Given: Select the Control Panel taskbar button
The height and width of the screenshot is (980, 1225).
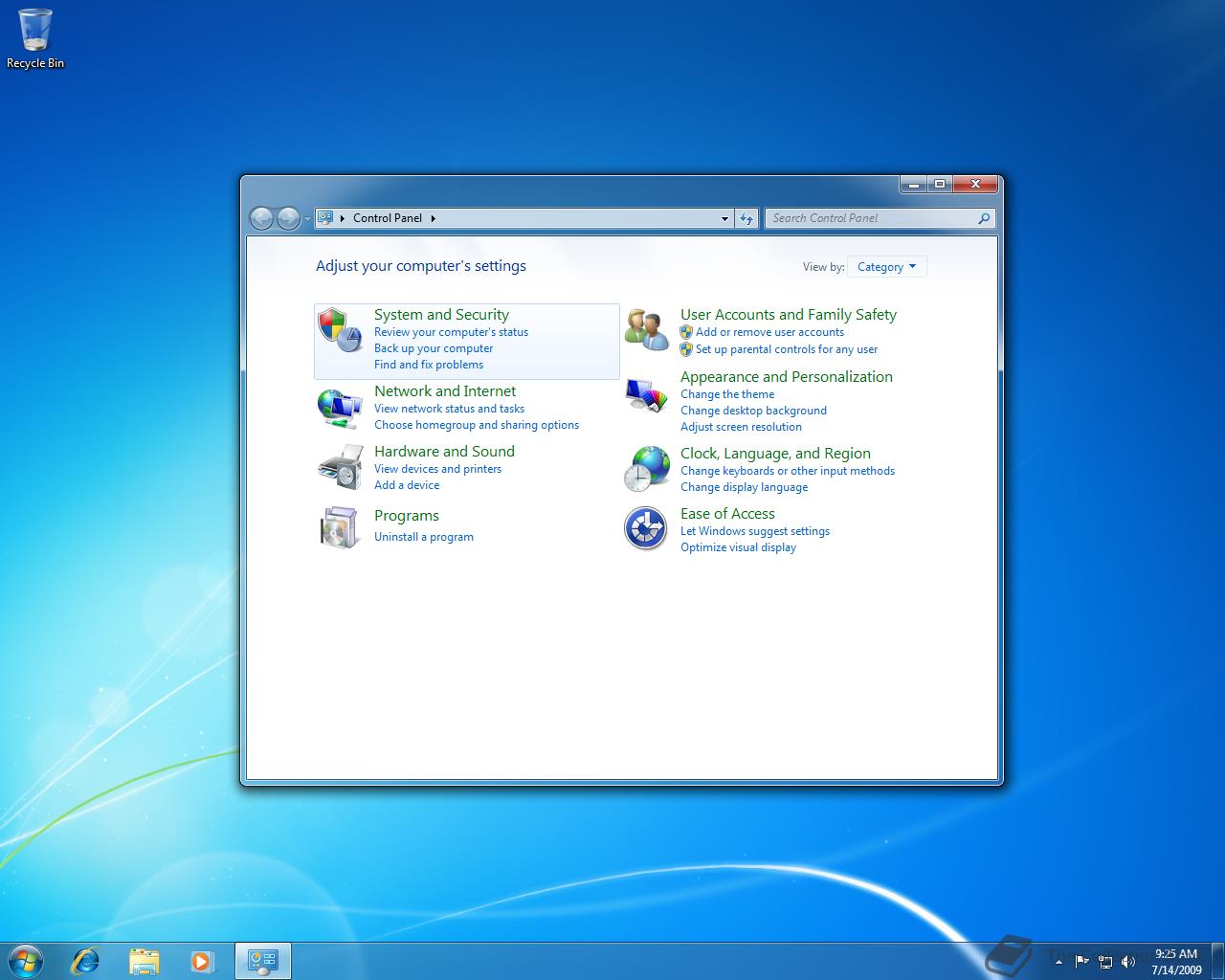Looking at the screenshot, I should point(262,960).
